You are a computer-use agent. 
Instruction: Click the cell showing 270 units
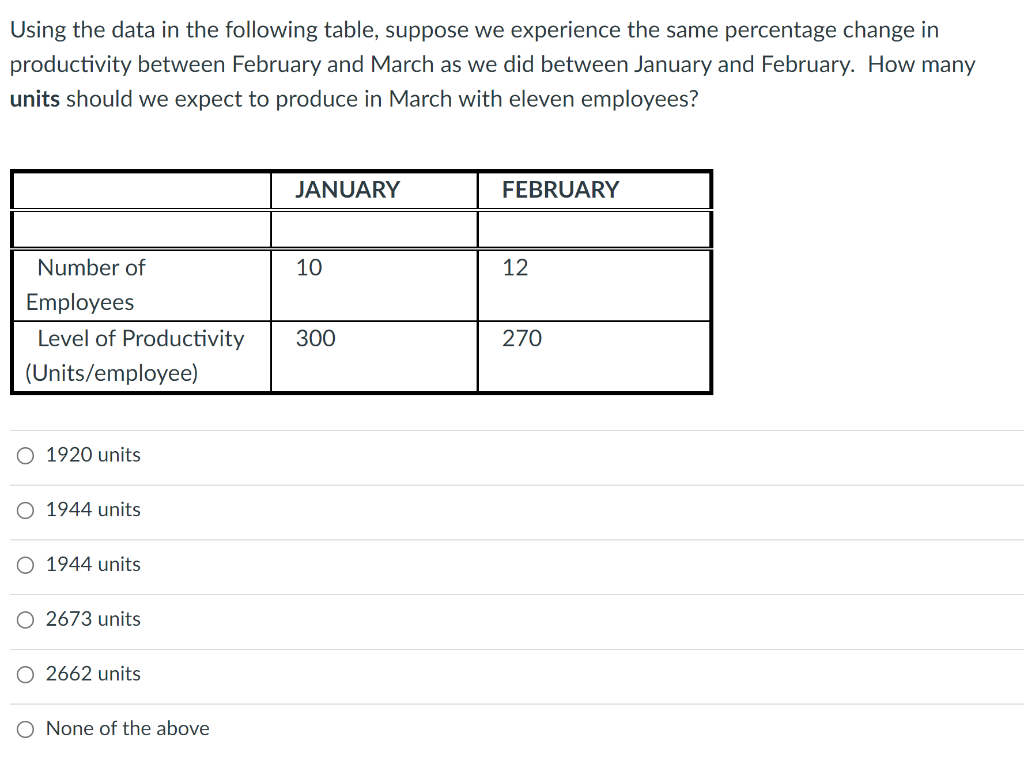tap(522, 339)
